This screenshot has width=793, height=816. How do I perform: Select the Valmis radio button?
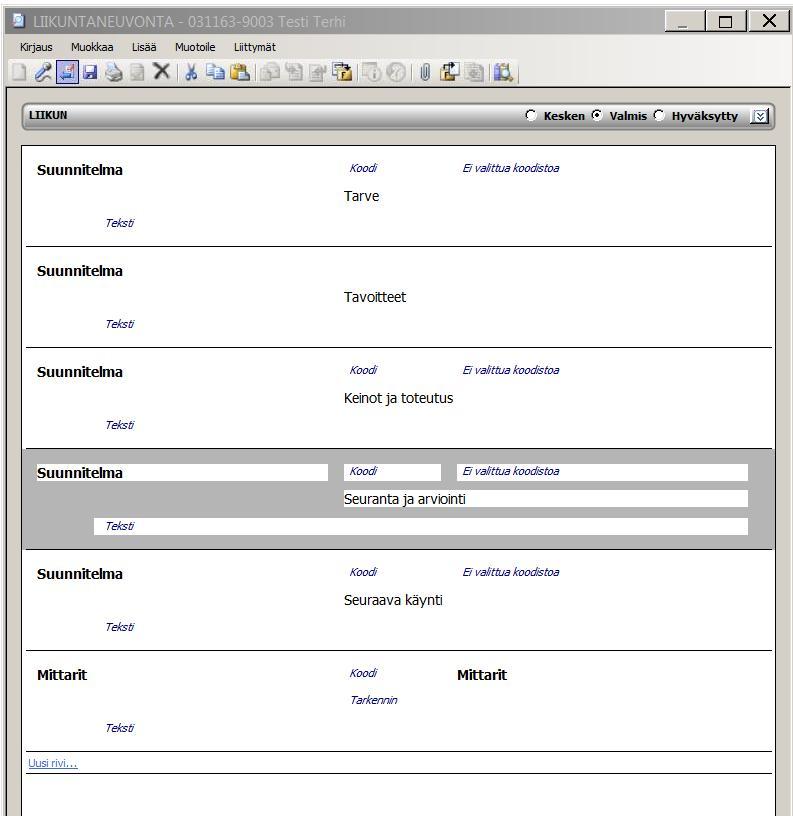597,115
